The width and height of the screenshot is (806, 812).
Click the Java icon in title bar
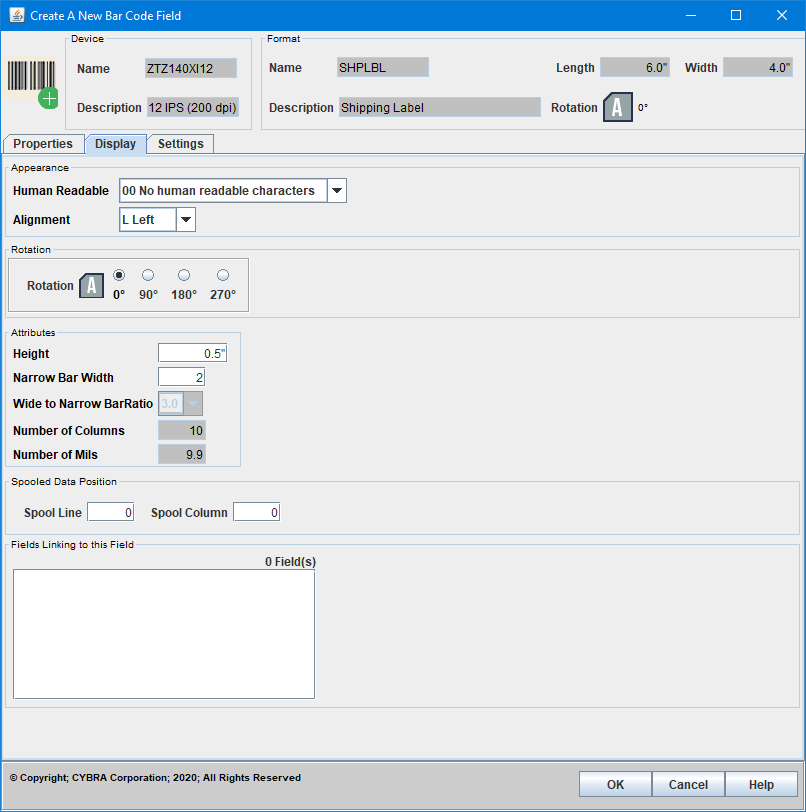pos(17,15)
